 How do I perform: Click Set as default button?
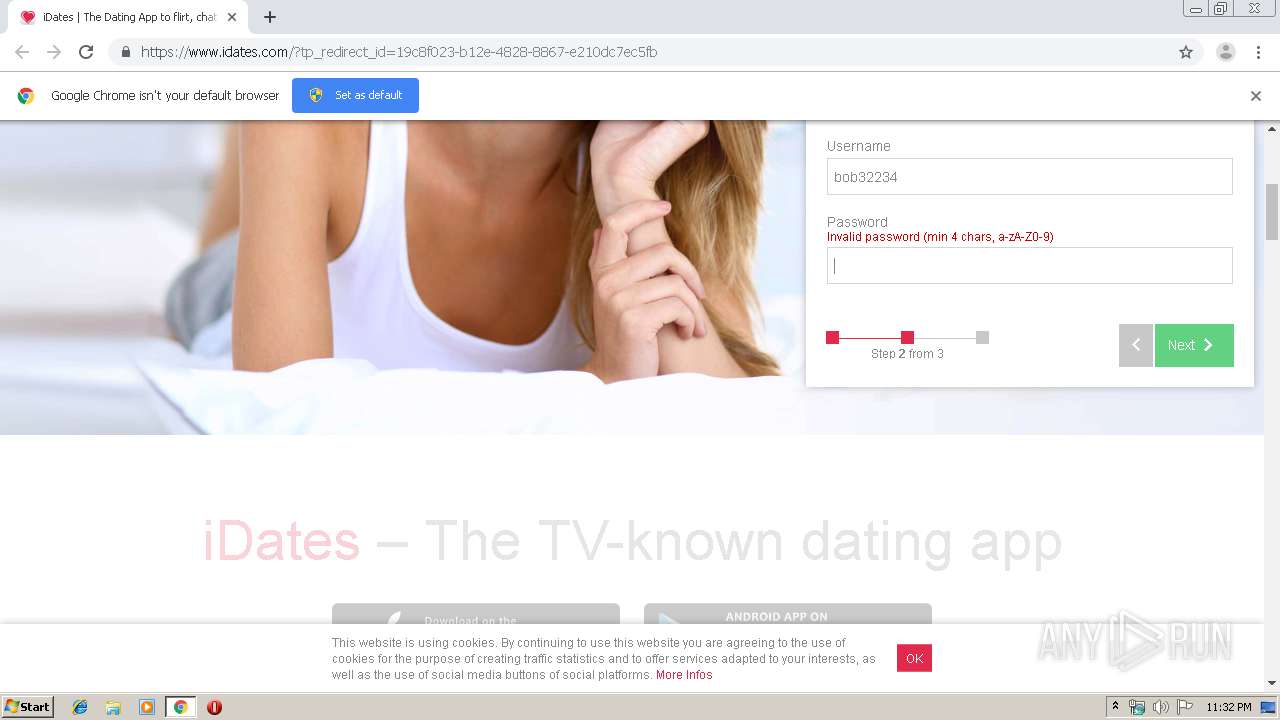coord(355,95)
